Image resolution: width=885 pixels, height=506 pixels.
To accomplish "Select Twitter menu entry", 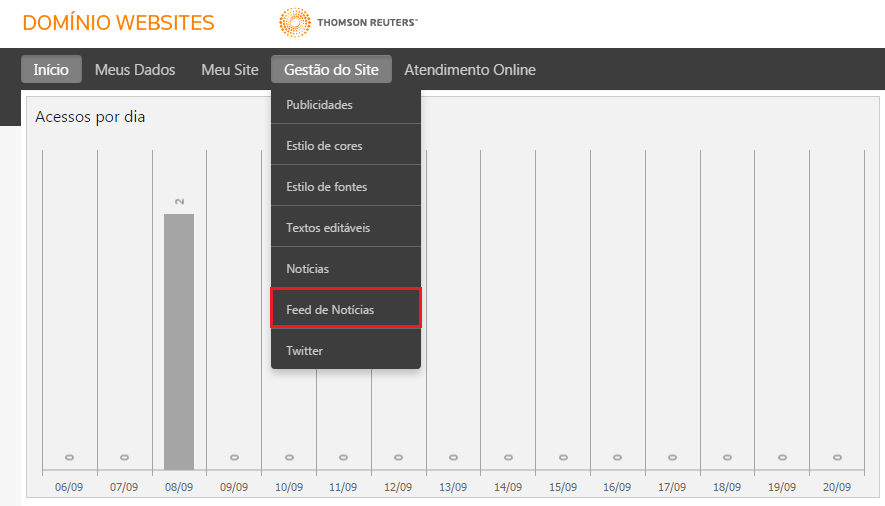I will click(346, 350).
